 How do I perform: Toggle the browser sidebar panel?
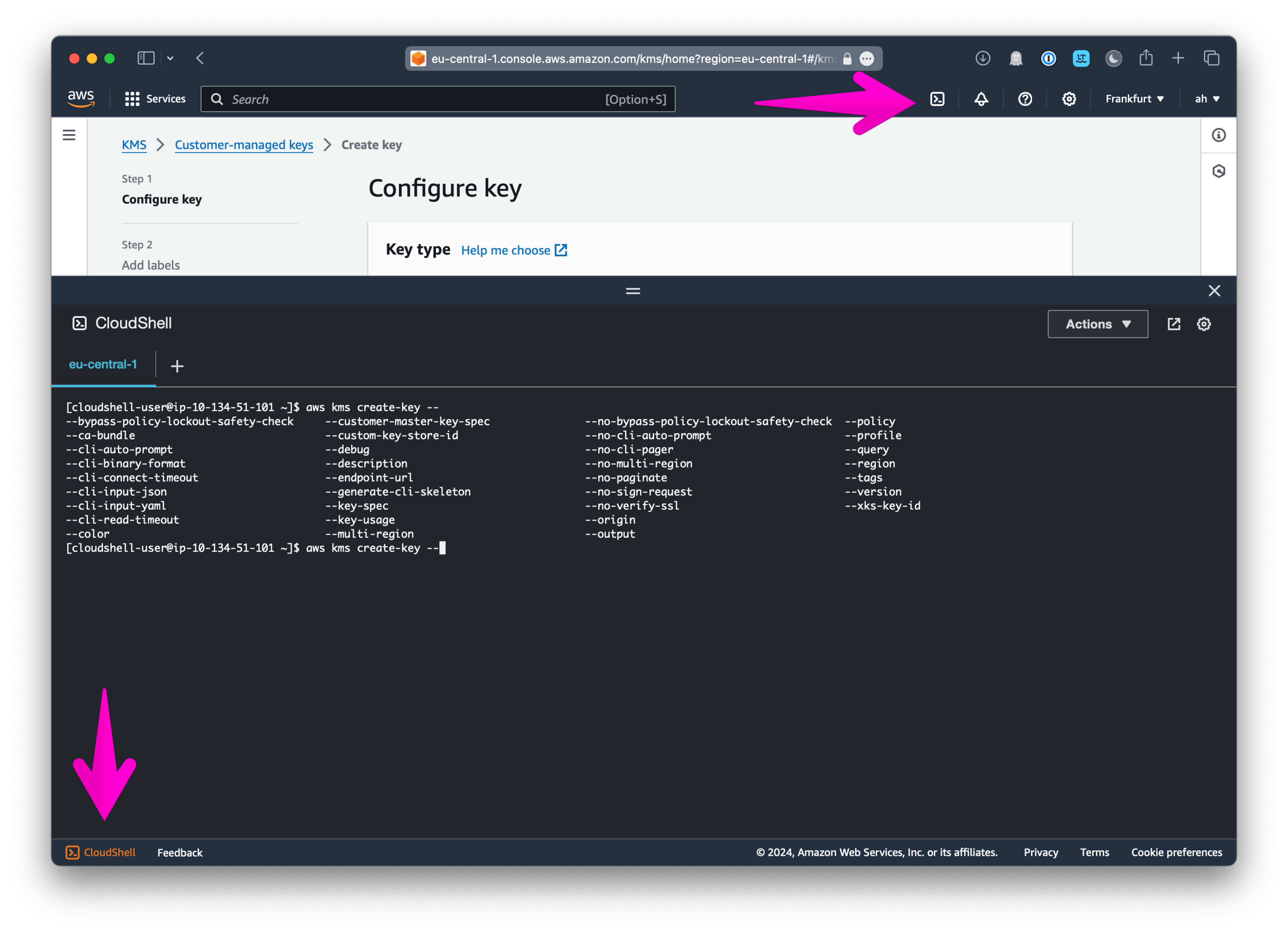point(146,58)
